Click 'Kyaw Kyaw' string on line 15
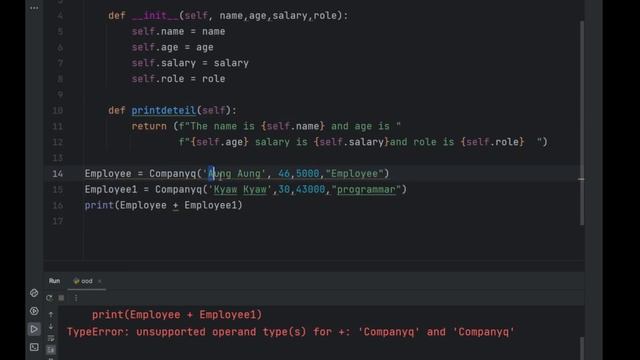 [x=240, y=189]
